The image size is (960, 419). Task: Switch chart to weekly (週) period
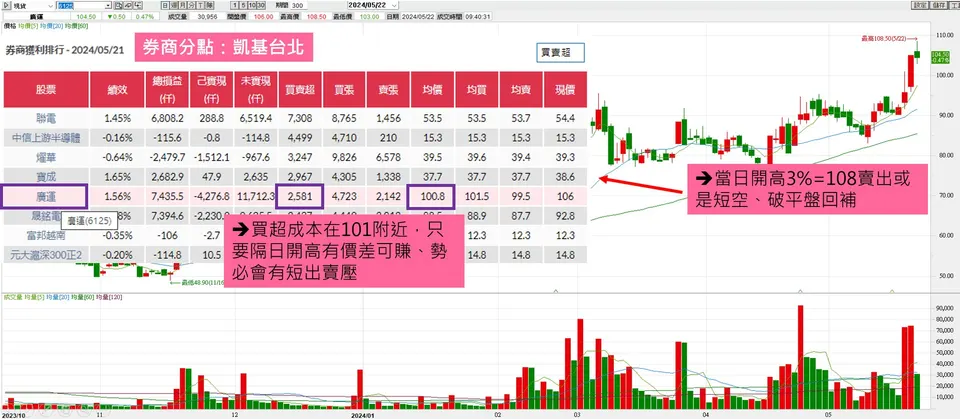click(x=174, y=6)
